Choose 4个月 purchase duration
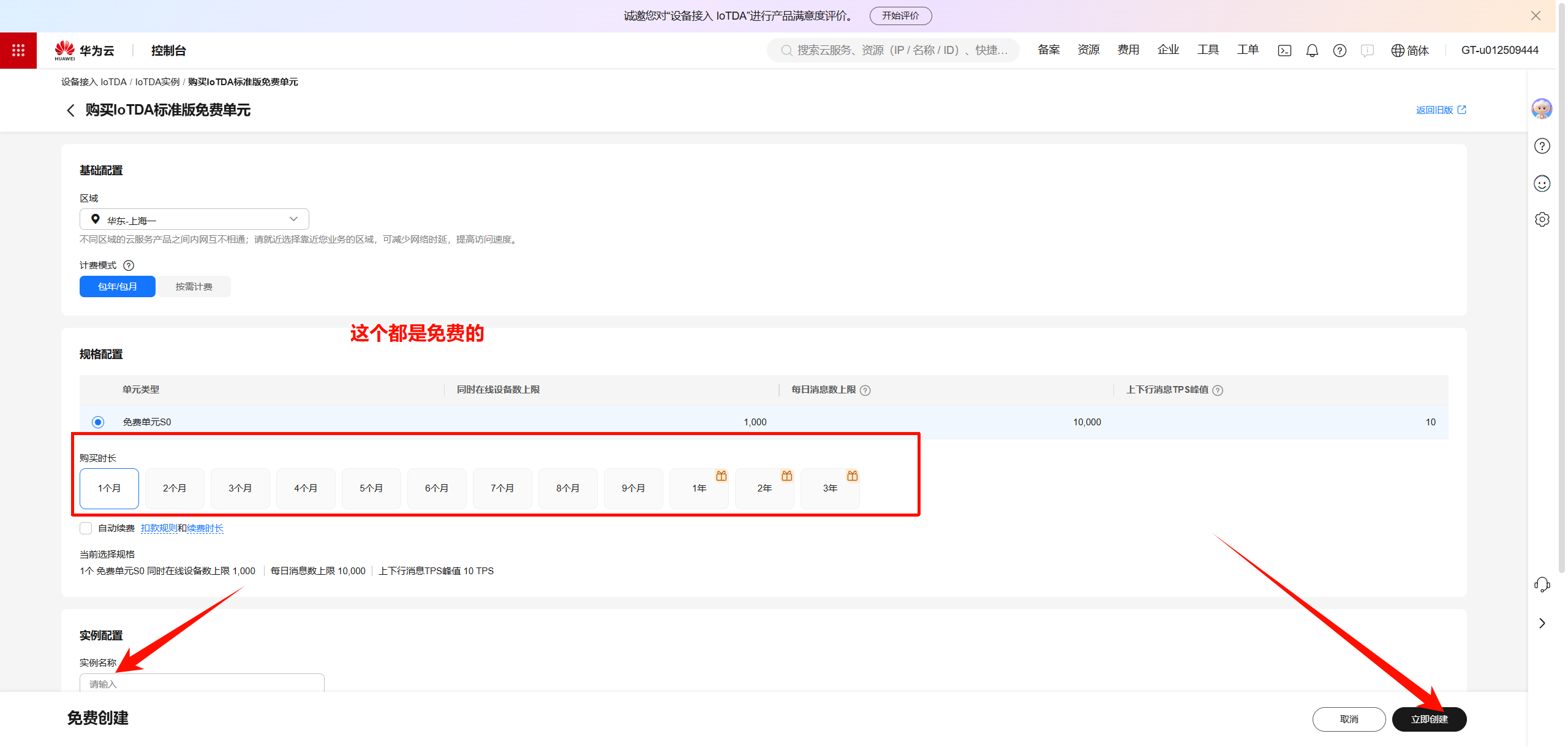The height and width of the screenshot is (747, 1568). pyautogui.click(x=306, y=488)
